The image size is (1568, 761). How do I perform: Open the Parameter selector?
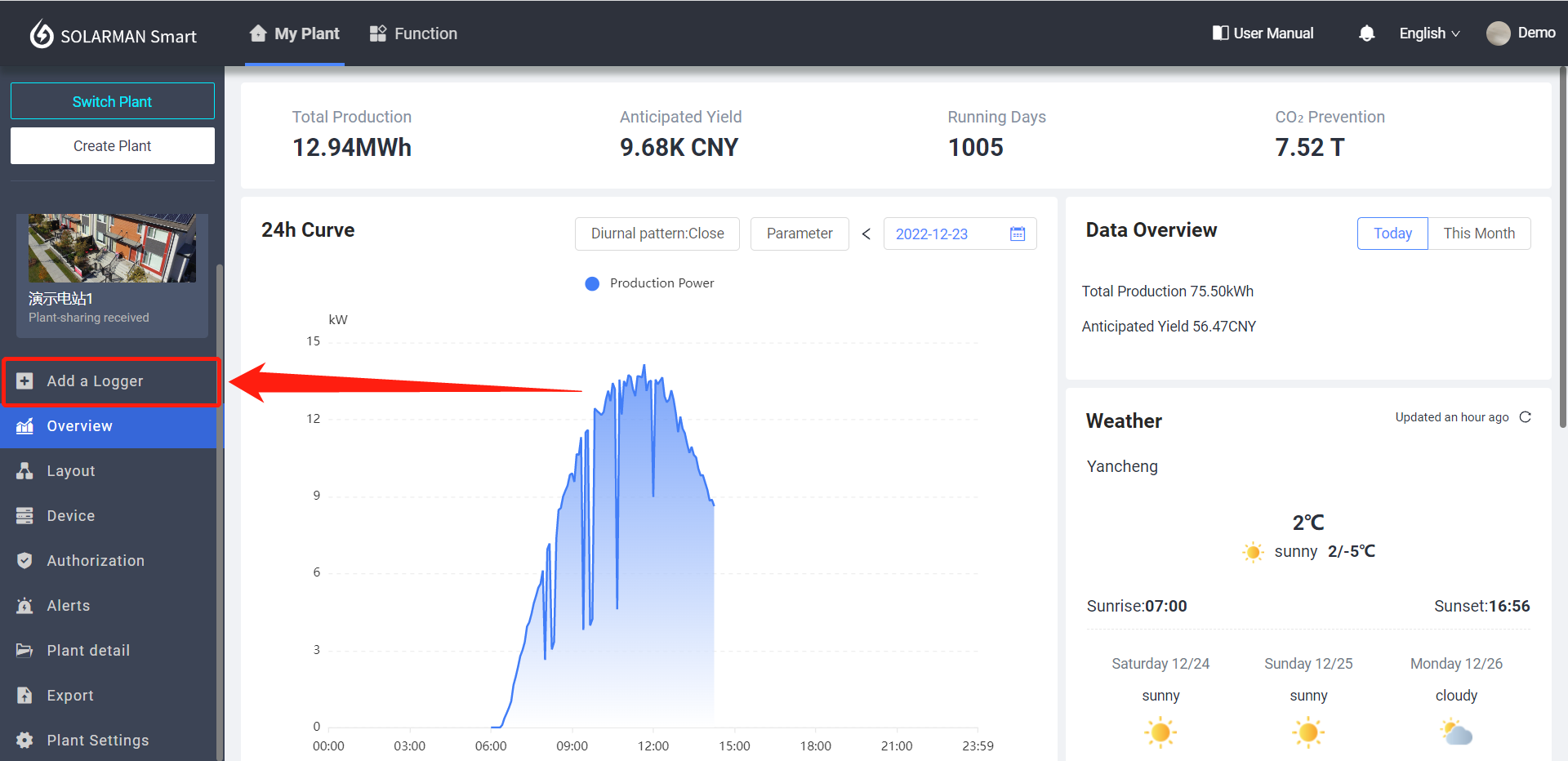point(799,234)
